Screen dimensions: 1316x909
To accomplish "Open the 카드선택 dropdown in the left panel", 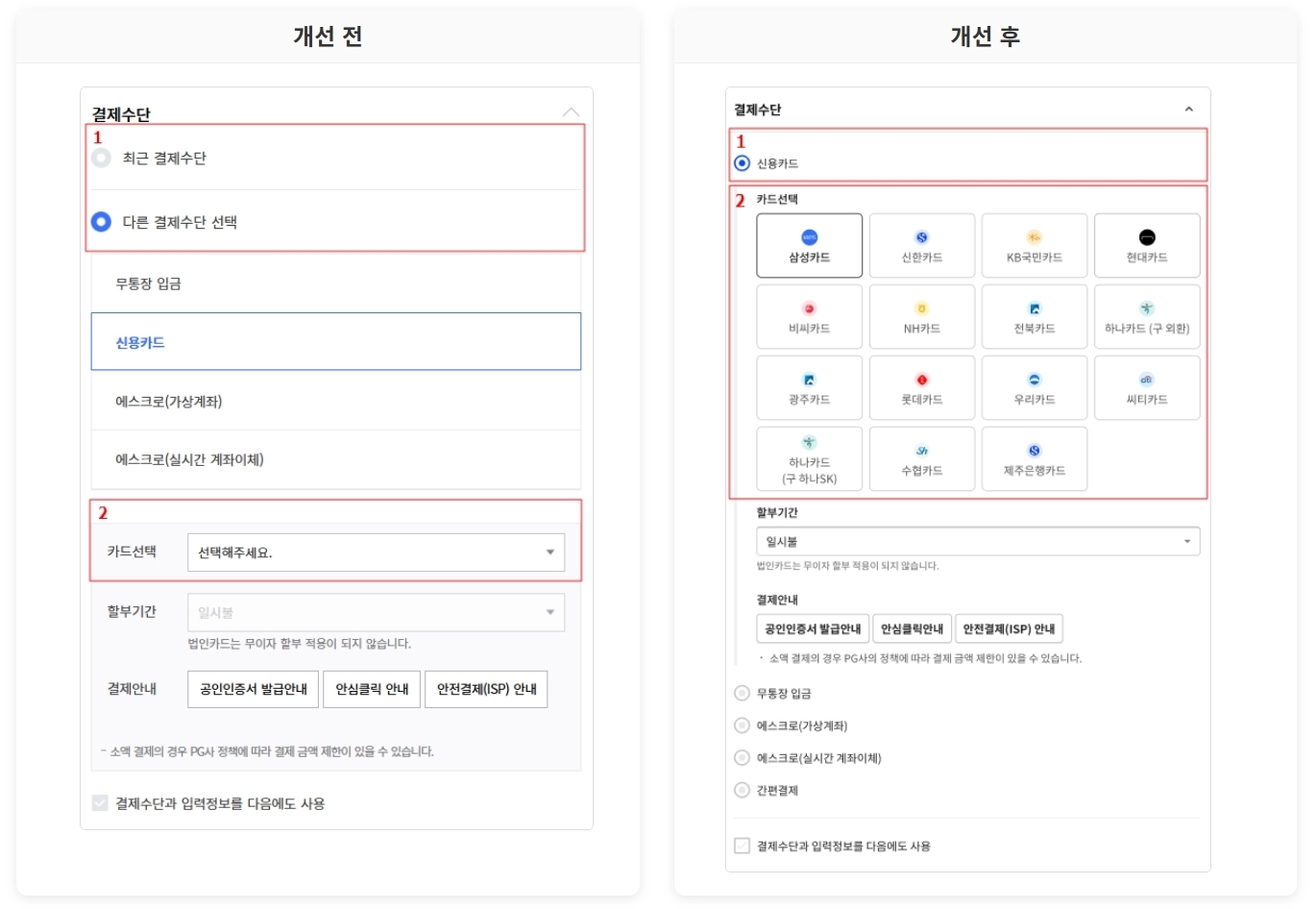I will (376, 553).
